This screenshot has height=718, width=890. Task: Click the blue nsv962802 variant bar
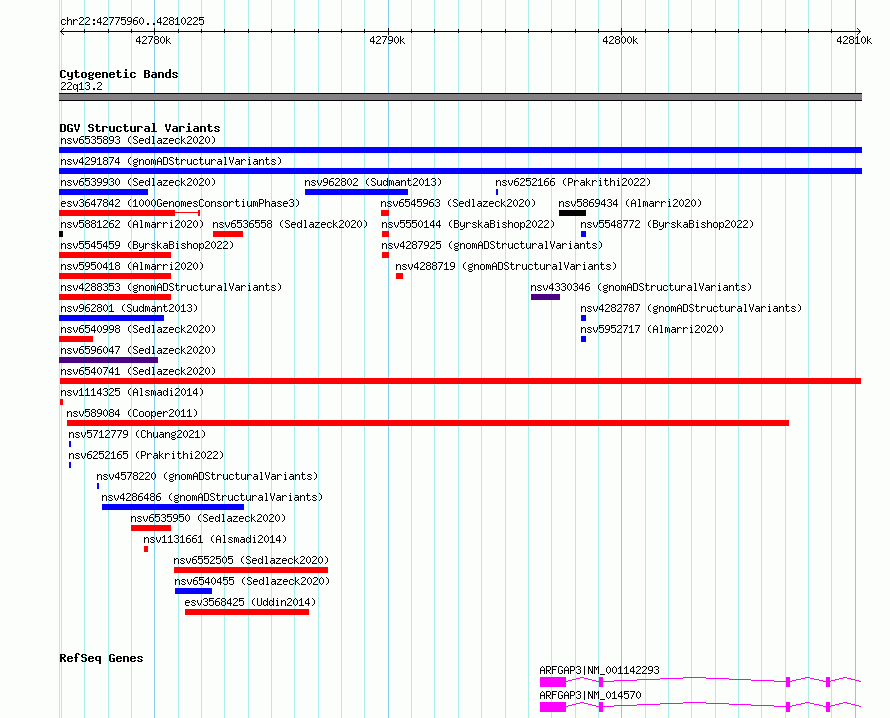coord(356,192)
